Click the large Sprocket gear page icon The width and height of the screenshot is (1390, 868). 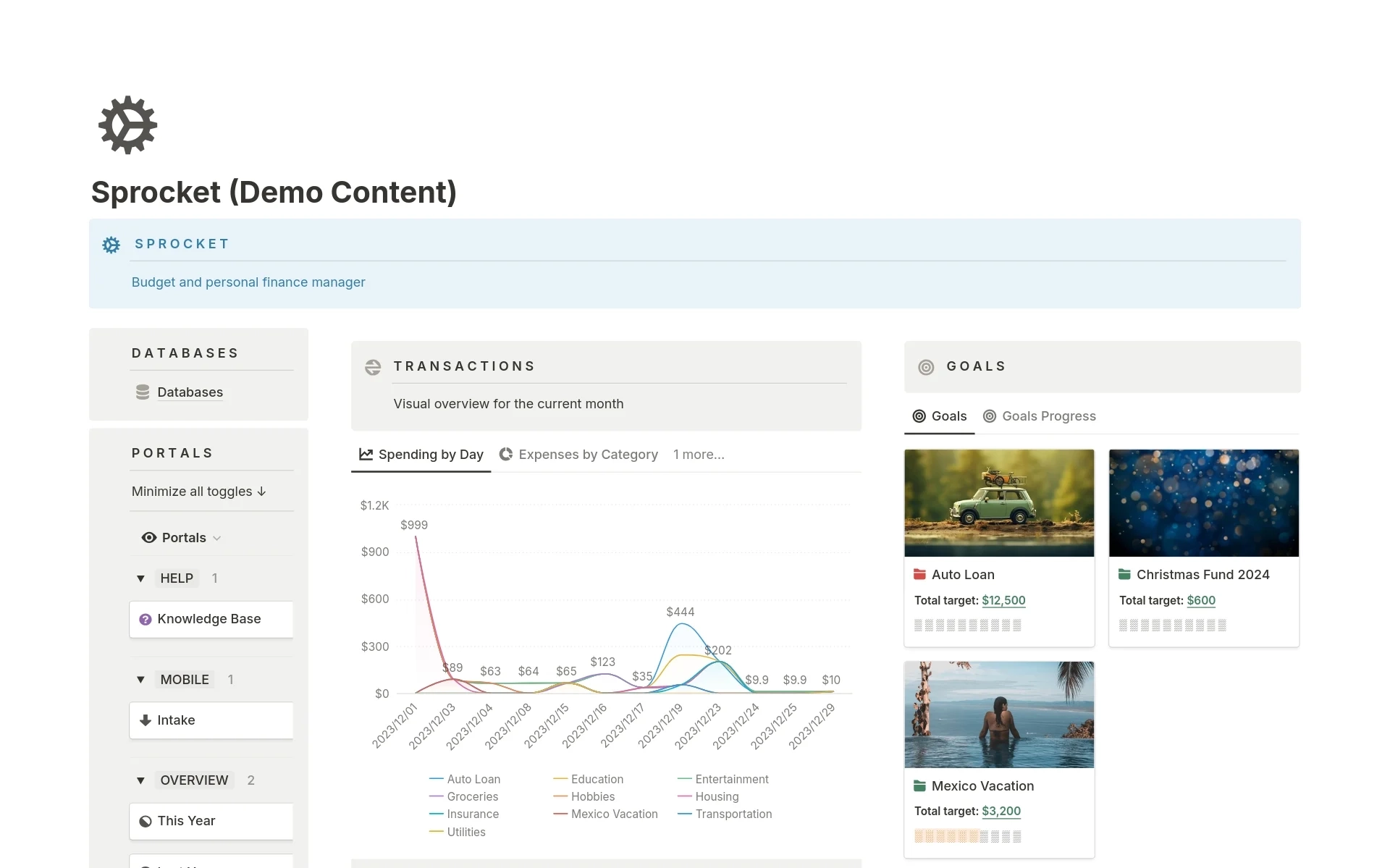tap(127, 125)
